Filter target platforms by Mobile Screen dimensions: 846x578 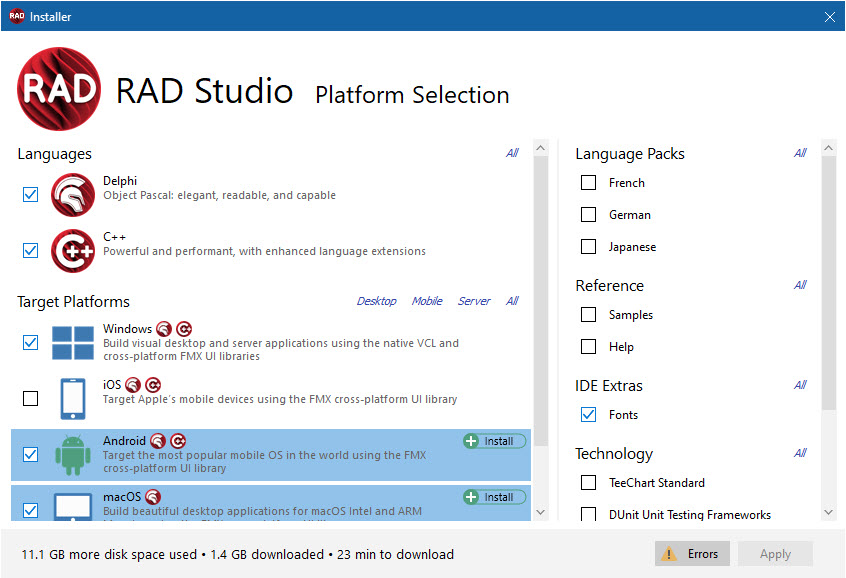[427, 301]
